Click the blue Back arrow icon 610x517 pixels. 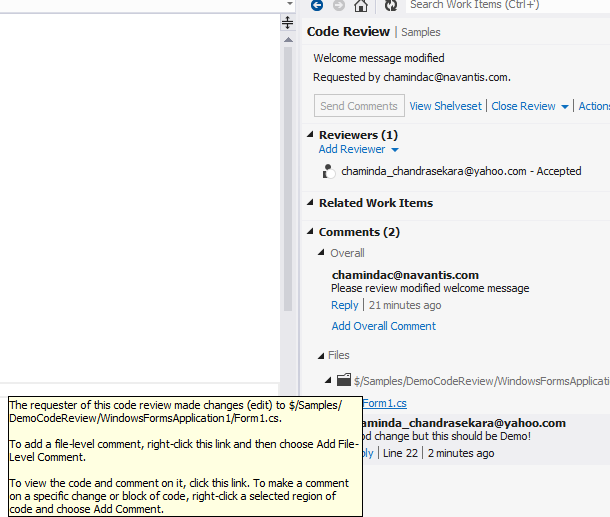click(317, 5)
